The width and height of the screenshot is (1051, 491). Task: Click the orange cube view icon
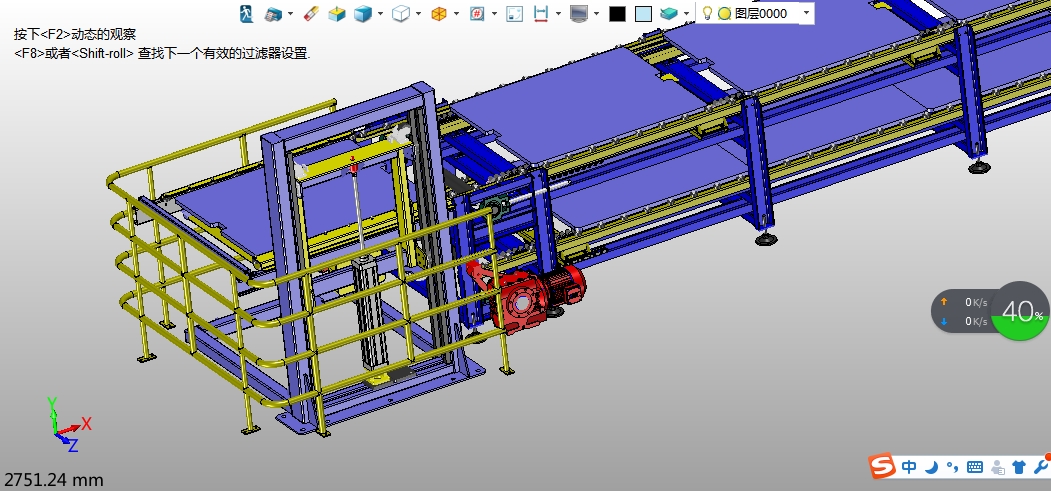click(x=438, y=14)
